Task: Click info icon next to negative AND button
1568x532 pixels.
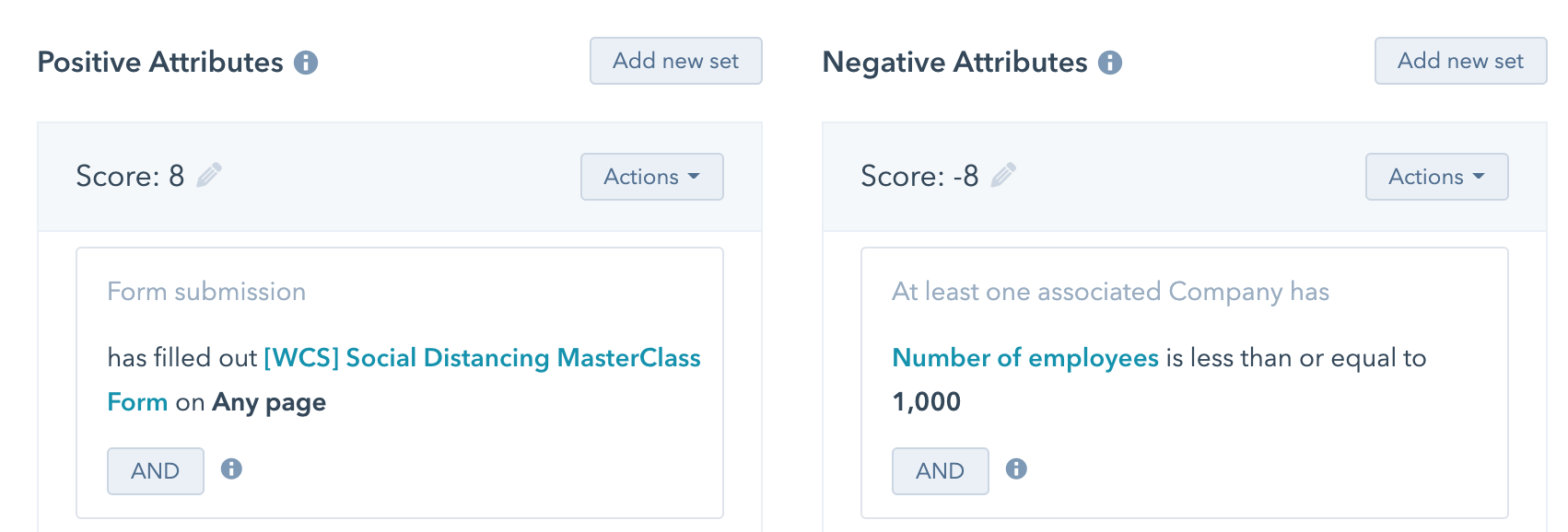Action: pyautogui.click(x=1016, y=469)
